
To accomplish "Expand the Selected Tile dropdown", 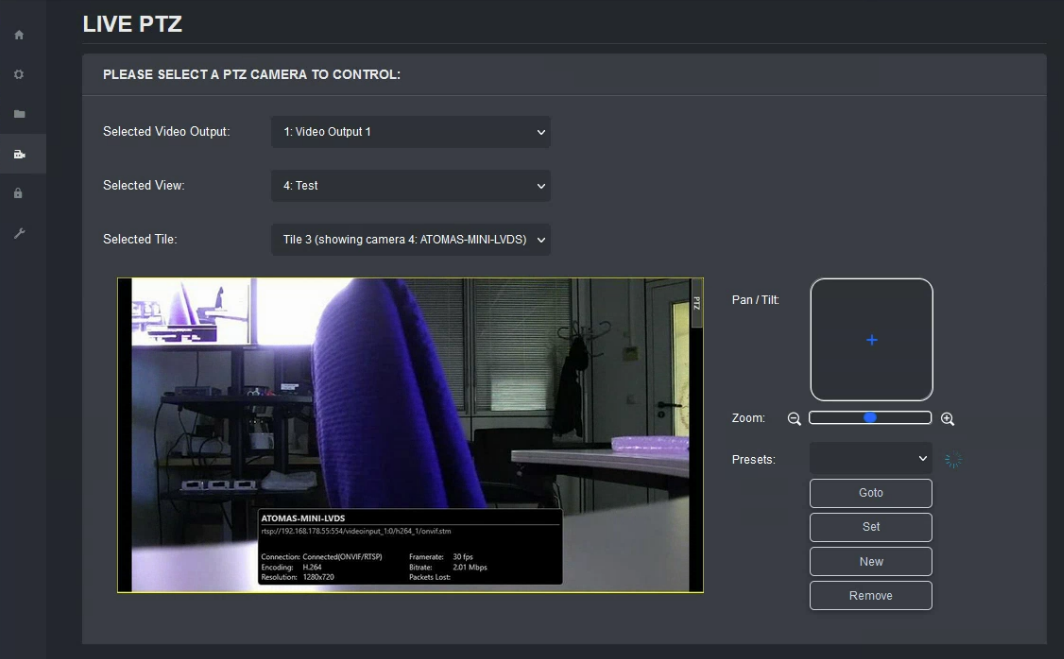I will point(411,240).
